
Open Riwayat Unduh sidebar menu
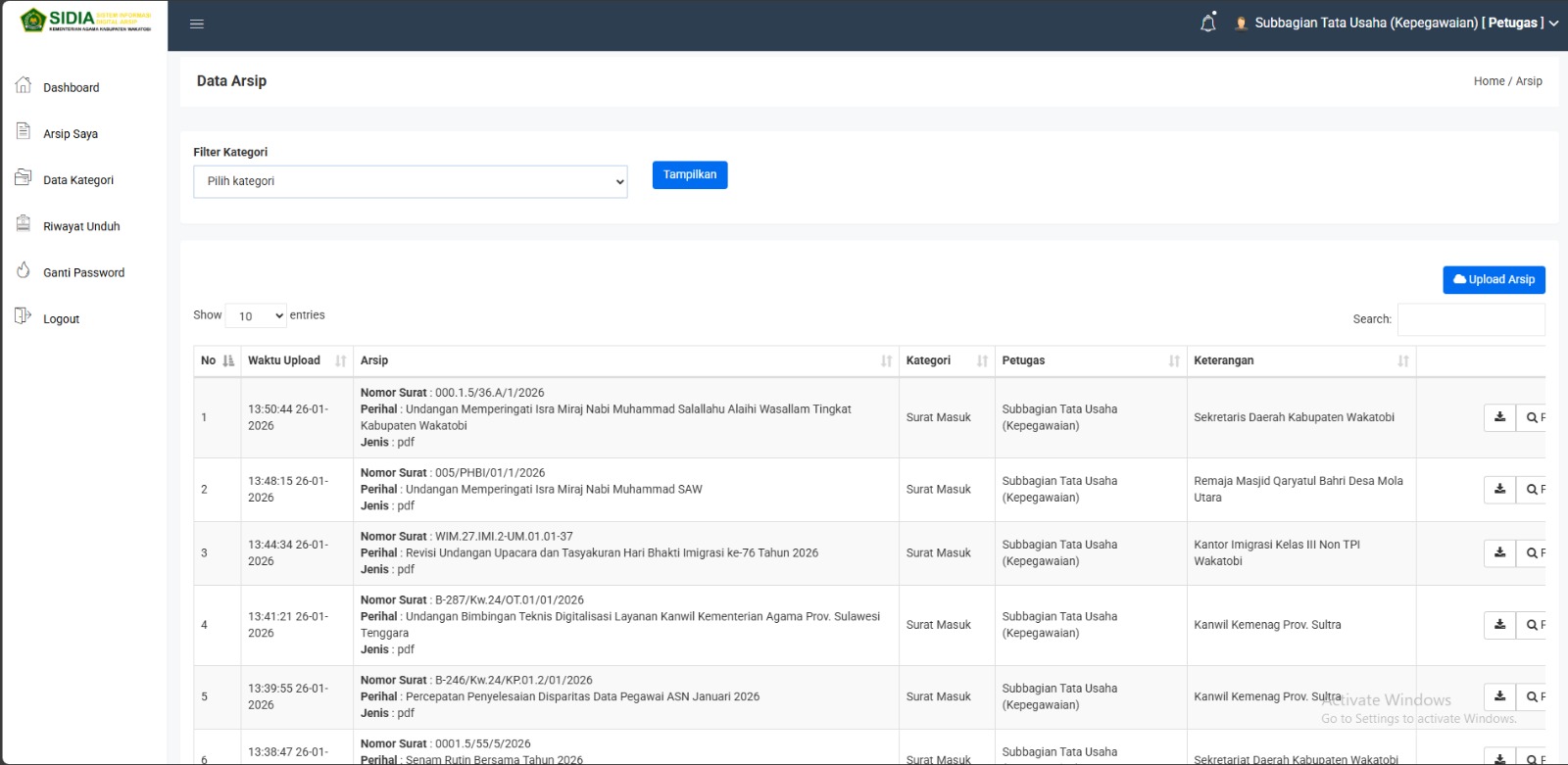81,226
